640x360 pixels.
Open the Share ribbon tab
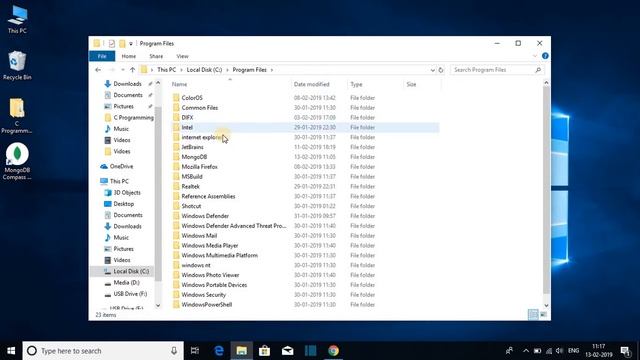click(156, 56)
